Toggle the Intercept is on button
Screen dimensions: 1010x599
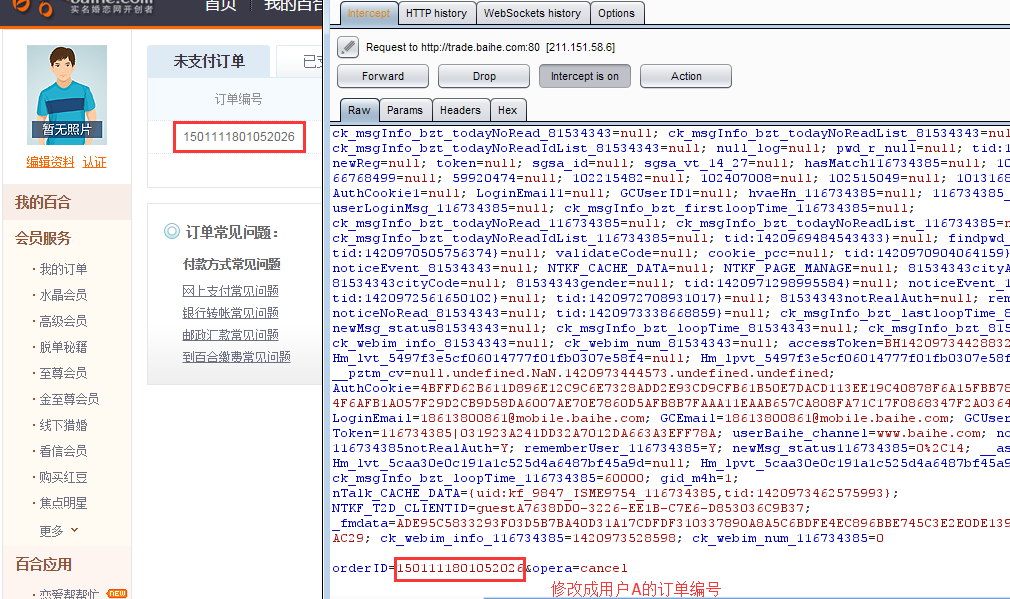(x=584, y=76)
